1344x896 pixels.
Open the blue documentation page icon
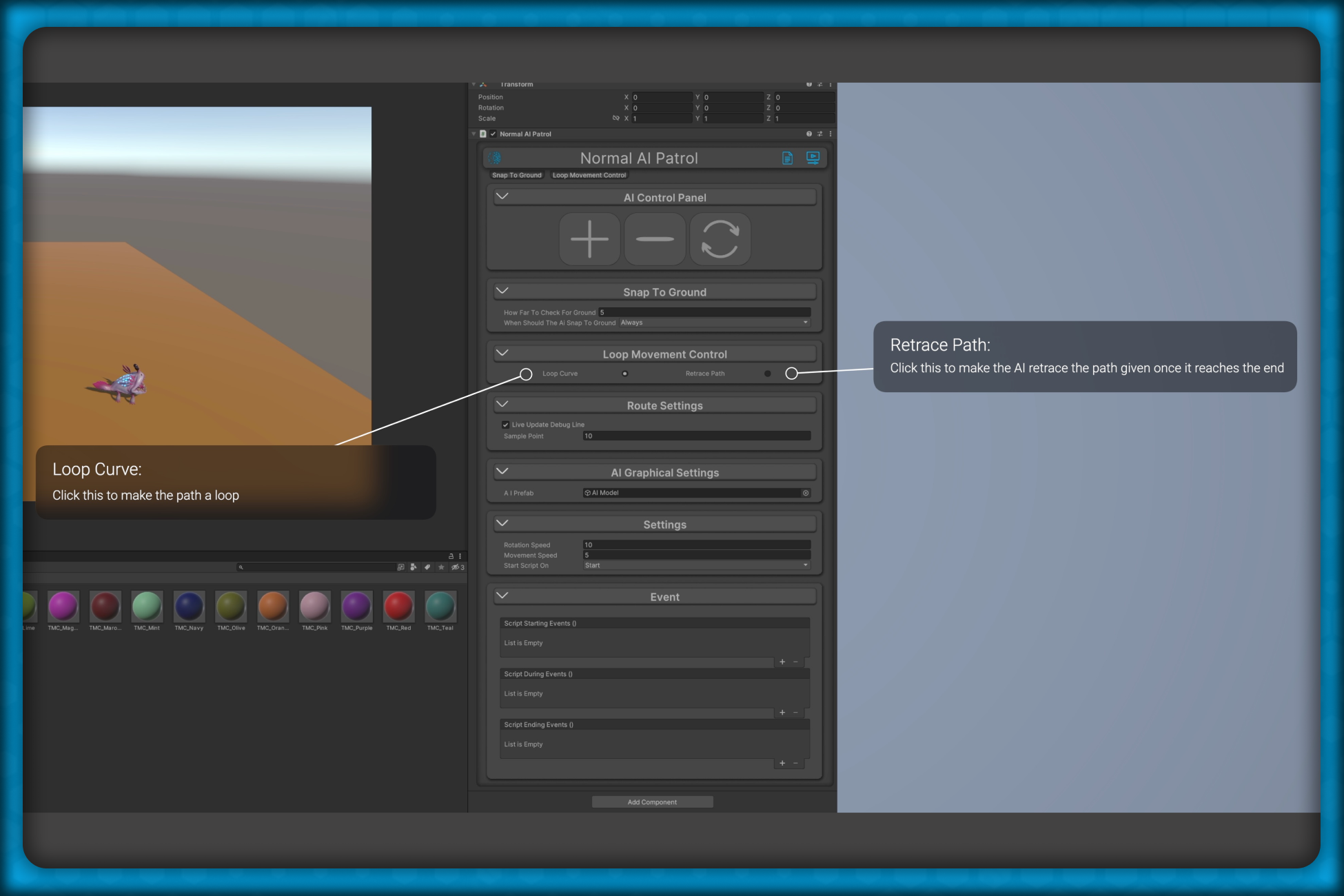pyautogui.click(x=787, y=158)
